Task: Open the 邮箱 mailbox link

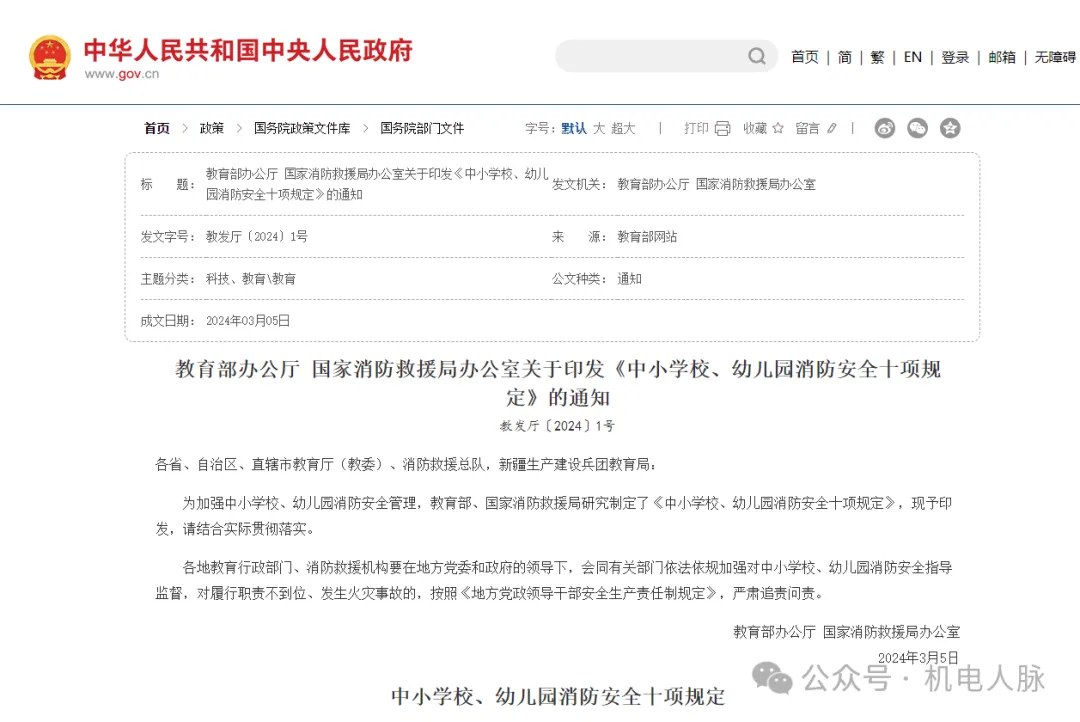Action: (x=1002, y=57)
